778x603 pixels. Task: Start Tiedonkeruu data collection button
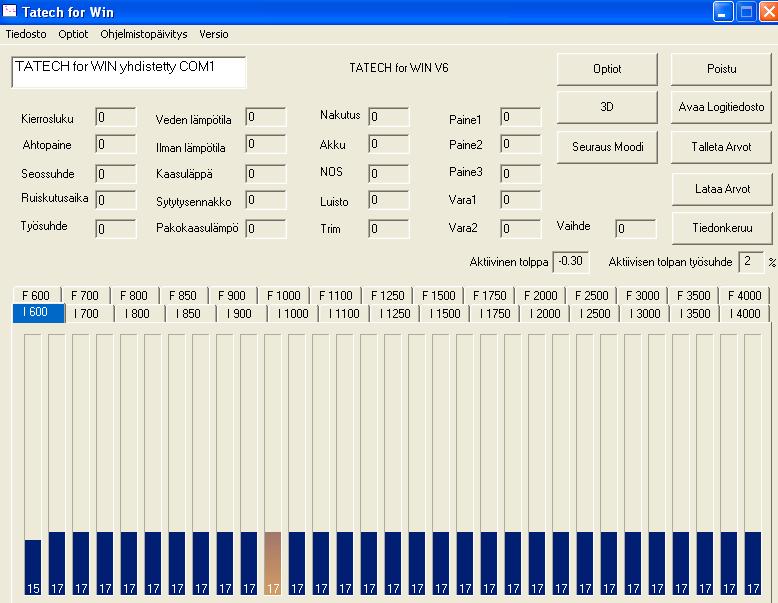coord(722,228)
